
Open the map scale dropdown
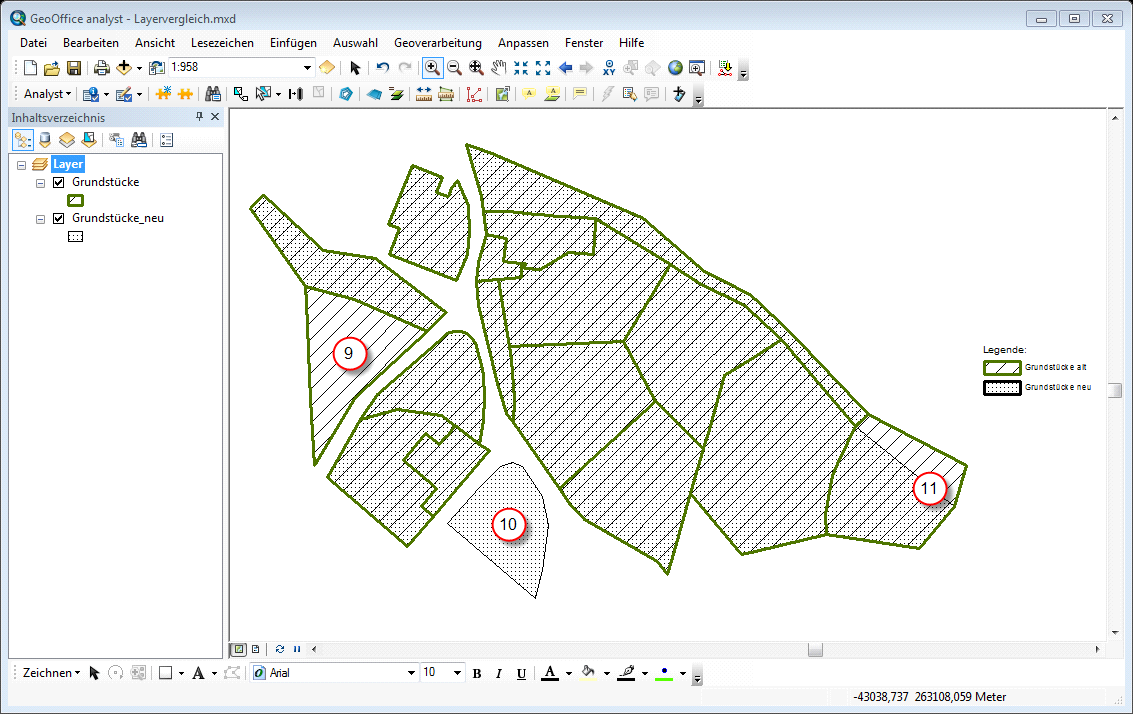pos(307,68)
